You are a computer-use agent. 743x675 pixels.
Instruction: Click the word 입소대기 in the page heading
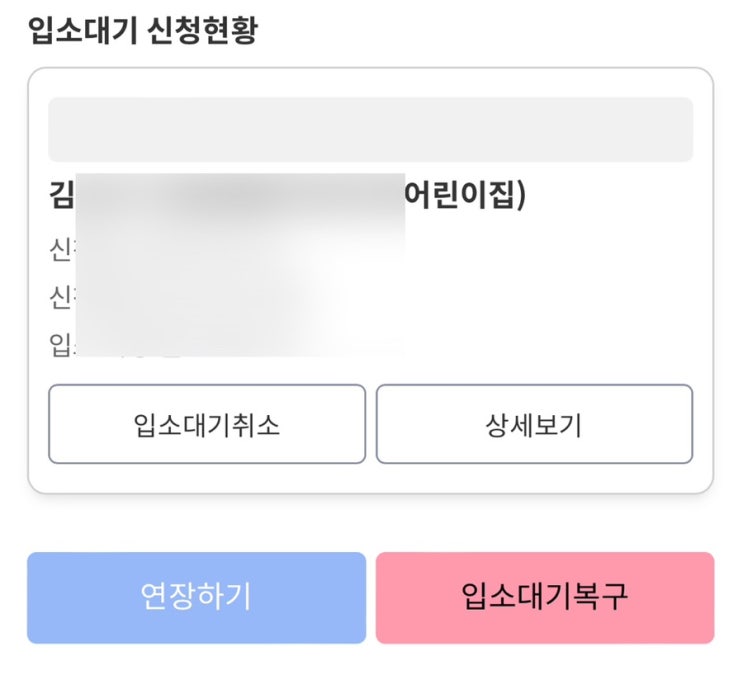point(82,30)
